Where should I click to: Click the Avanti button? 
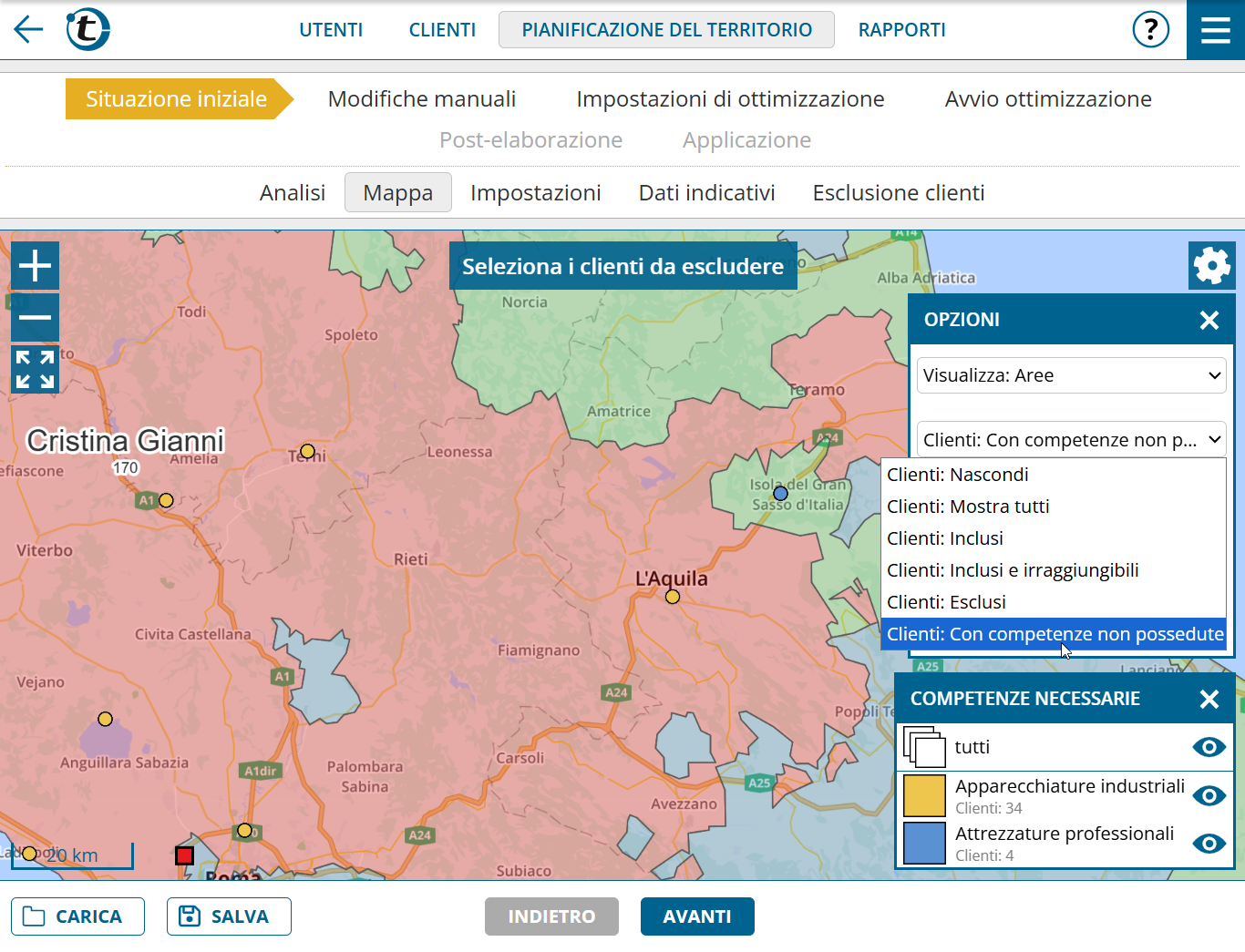pos(696,916)
